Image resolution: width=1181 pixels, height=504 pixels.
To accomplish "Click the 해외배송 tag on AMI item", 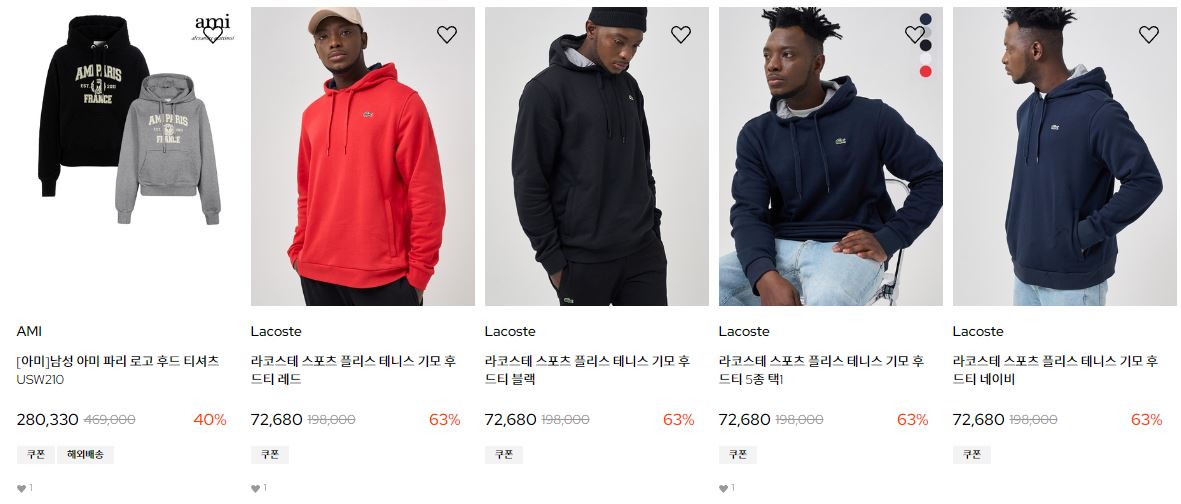I will [85, 454].
